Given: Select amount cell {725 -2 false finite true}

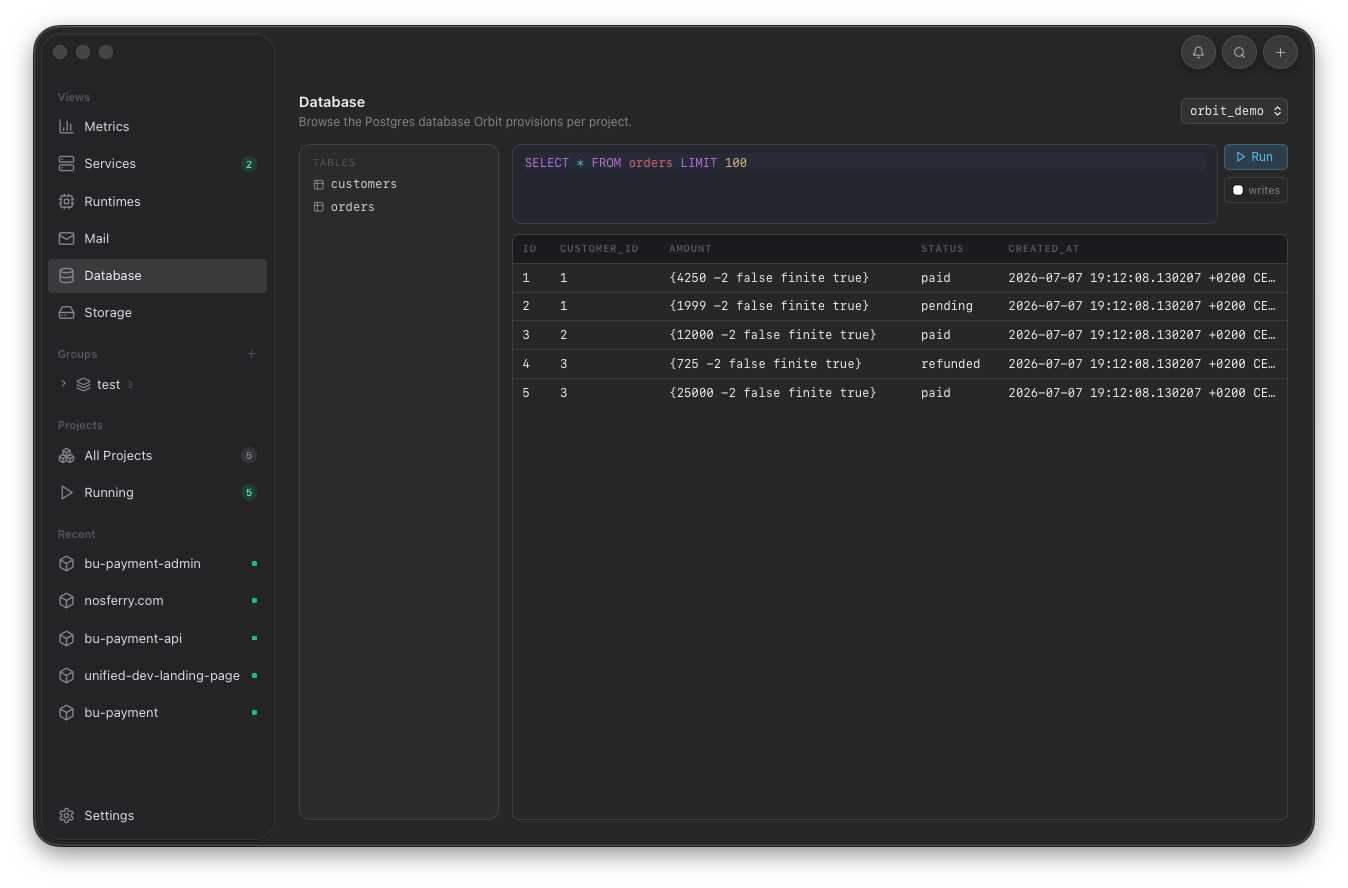Looking at the screenshot, I should [x=765, y=364].
